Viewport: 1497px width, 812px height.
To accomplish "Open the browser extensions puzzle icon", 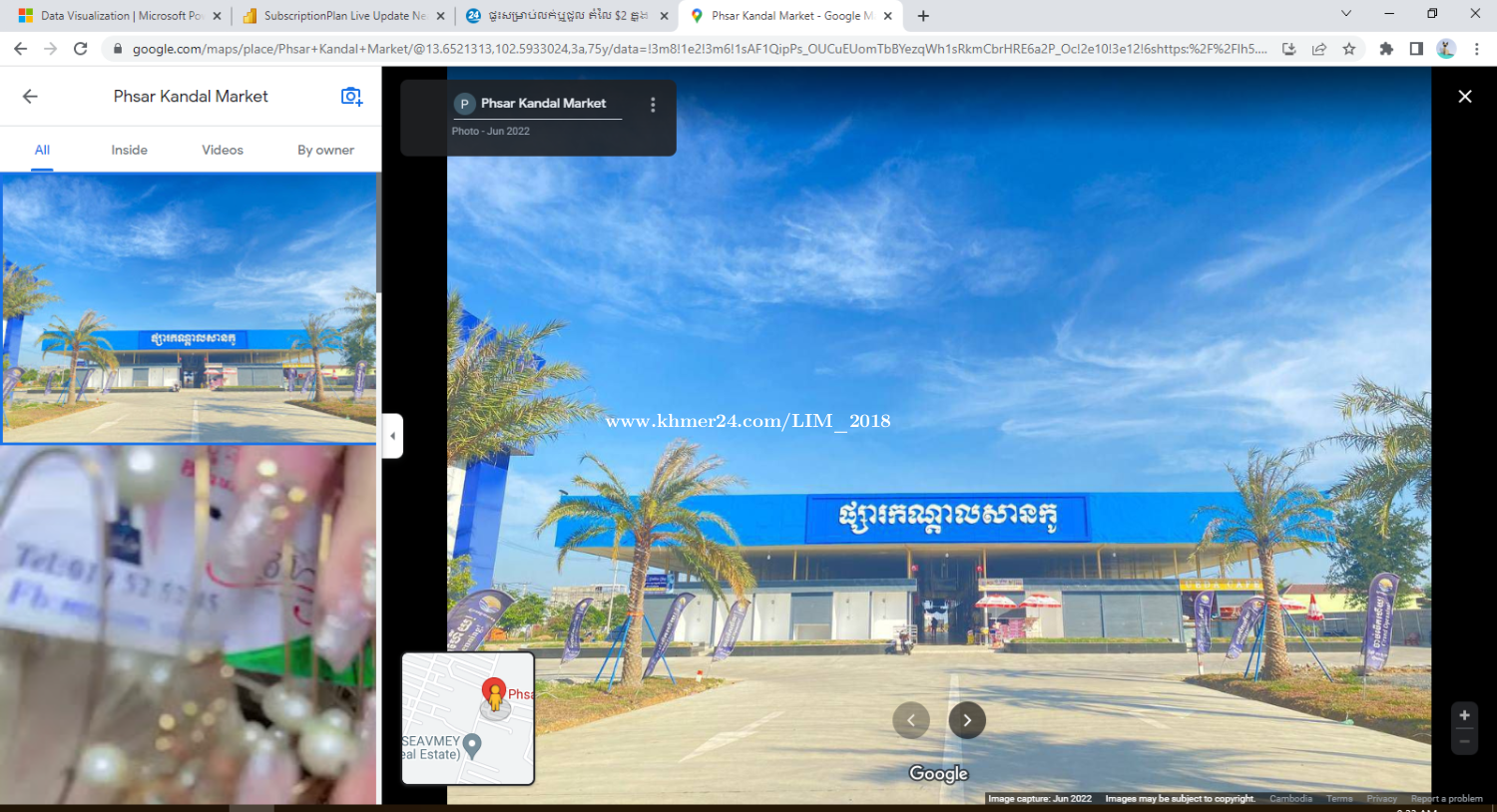I will 1386,49.
